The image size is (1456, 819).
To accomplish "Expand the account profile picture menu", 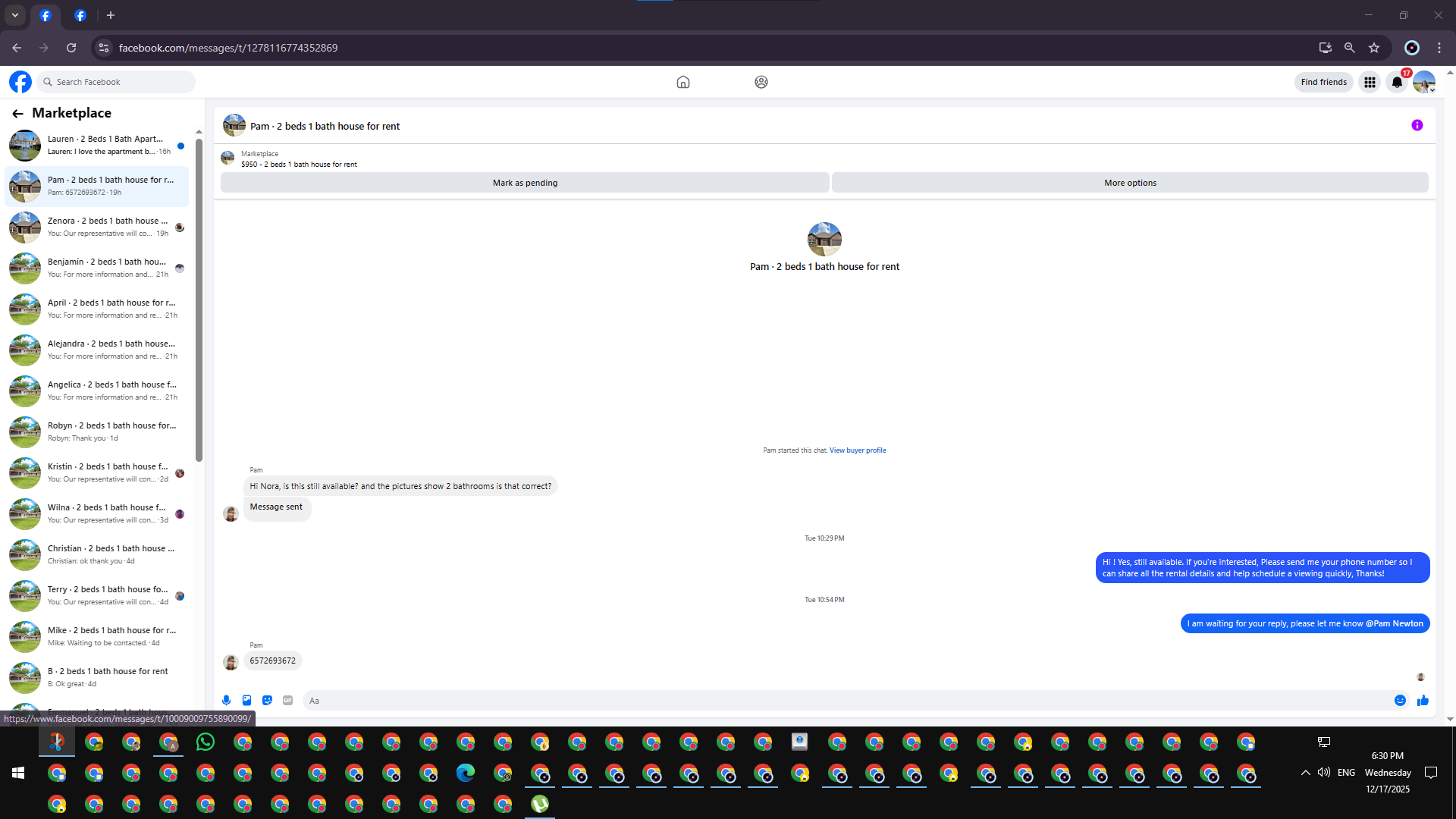I will point(1424,83).
